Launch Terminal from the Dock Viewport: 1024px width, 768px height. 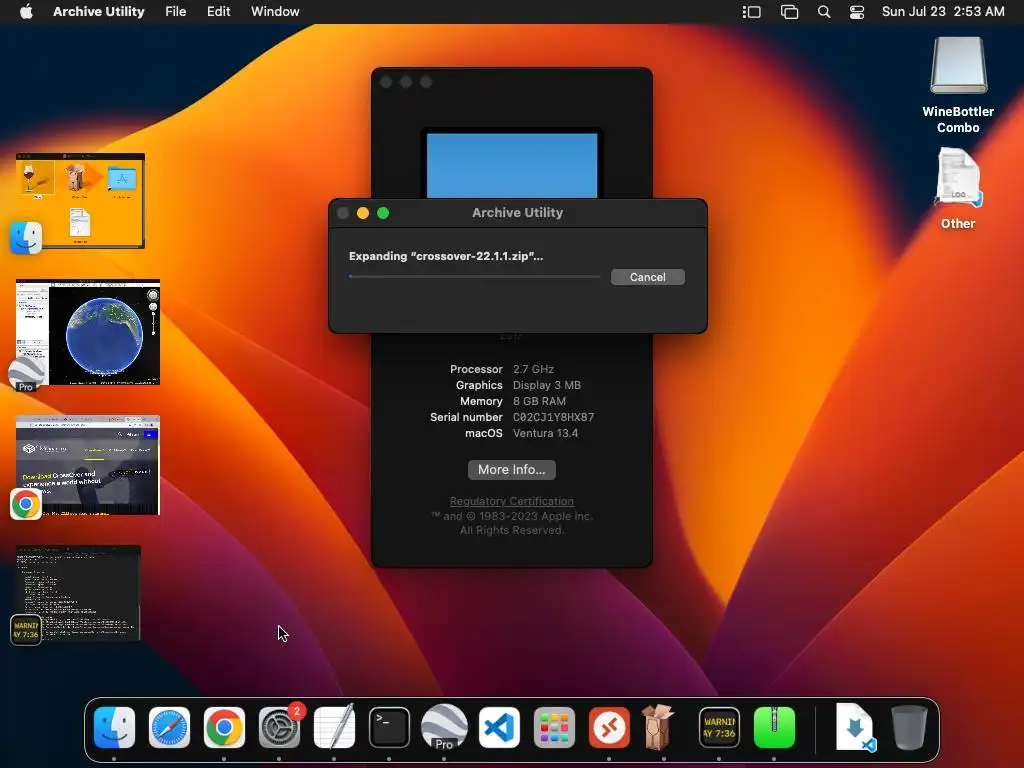pos(389,728)
